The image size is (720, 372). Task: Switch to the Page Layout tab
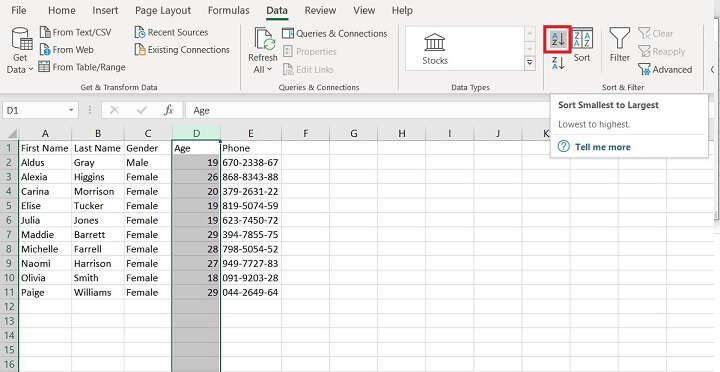[163, 10]
